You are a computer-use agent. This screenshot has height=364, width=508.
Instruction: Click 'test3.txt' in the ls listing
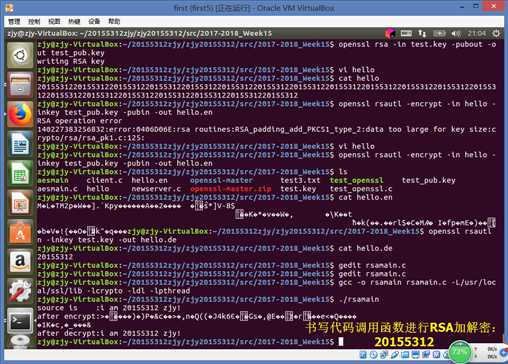[300, 180]
